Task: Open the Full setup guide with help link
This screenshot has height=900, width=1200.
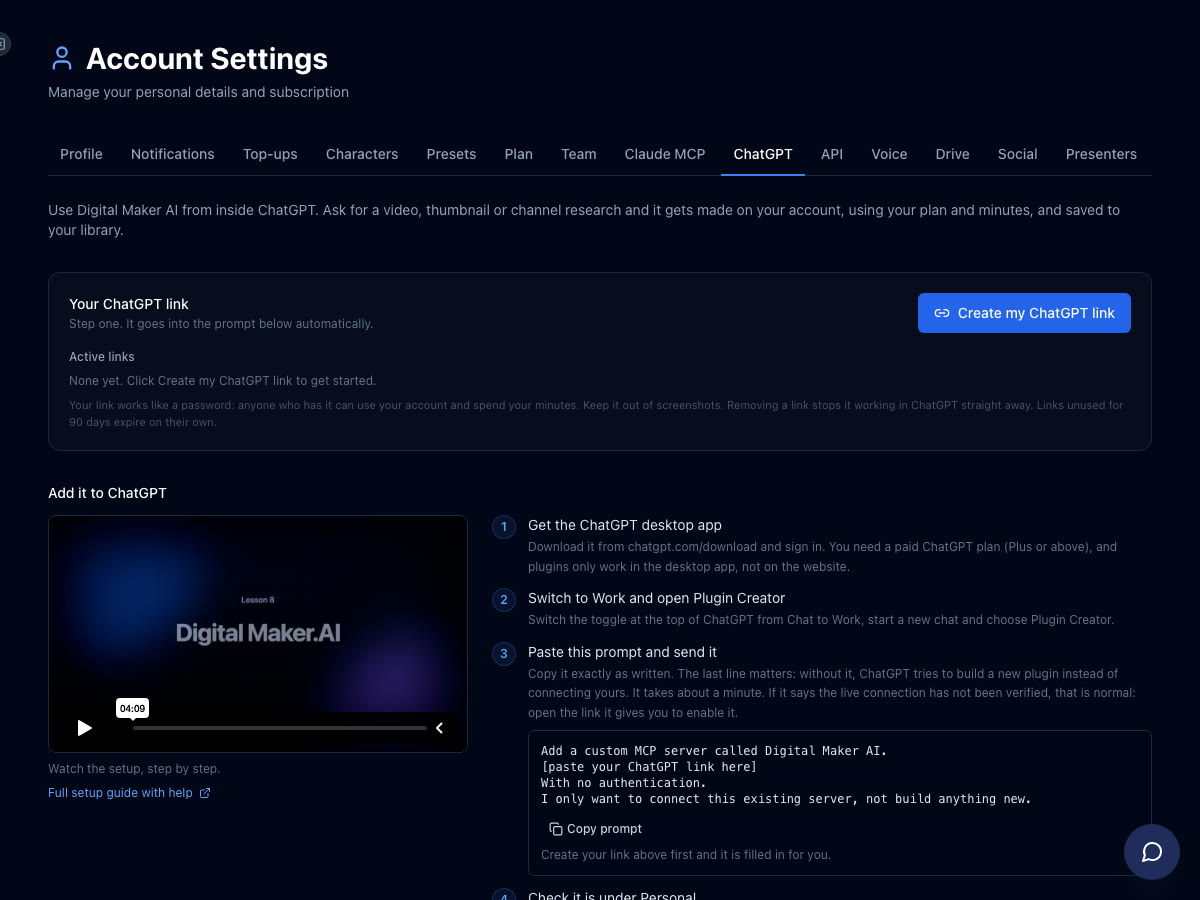Action: [x=129, y=793]
